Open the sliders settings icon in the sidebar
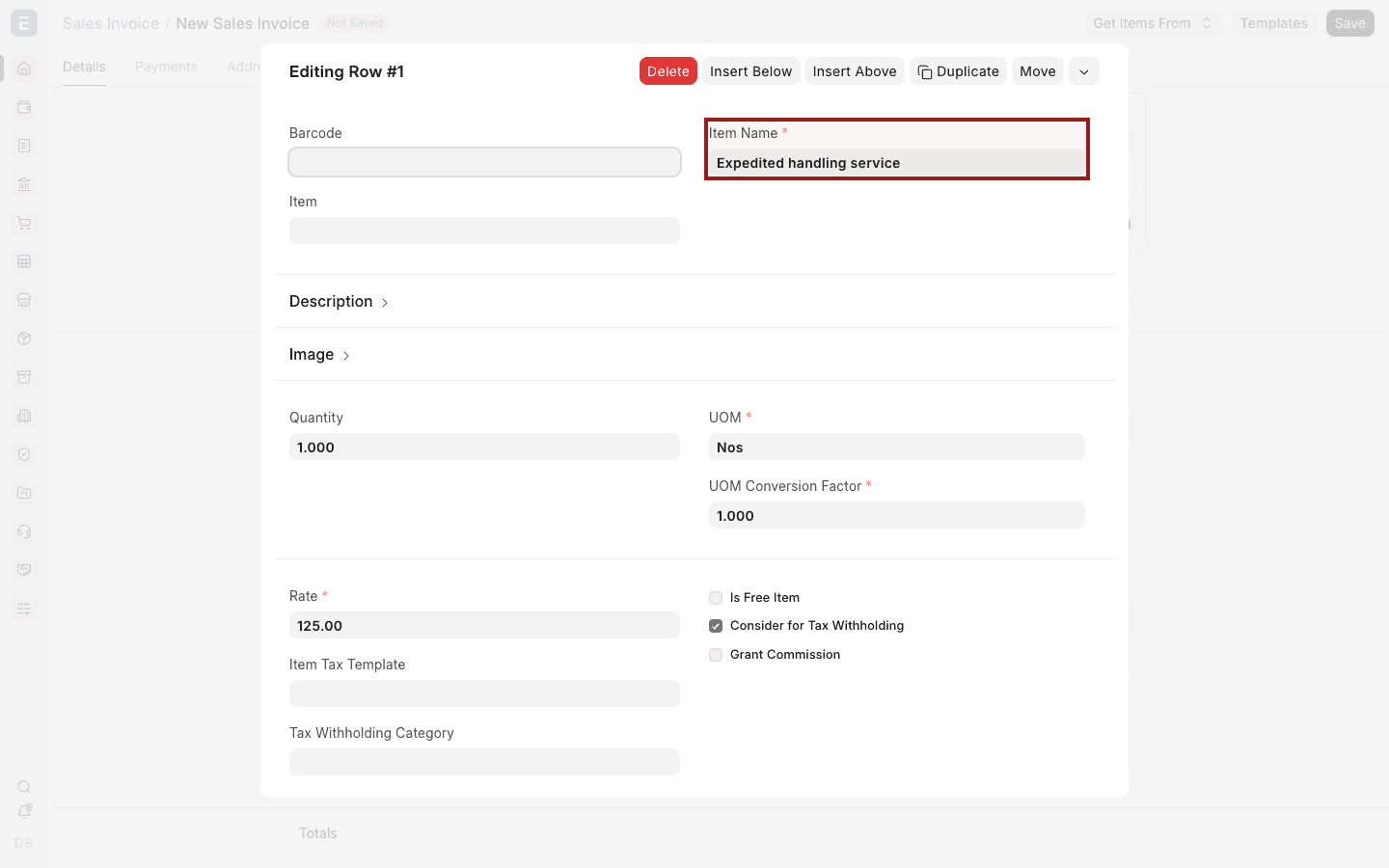The height and width of the screenshot is (868, 1389). (x=24, y=609)
